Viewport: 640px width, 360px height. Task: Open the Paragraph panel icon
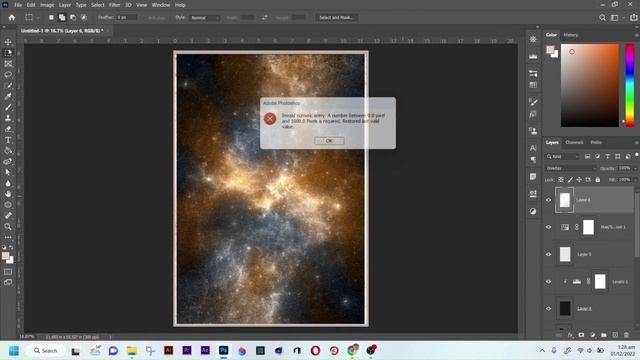[533, 160]
